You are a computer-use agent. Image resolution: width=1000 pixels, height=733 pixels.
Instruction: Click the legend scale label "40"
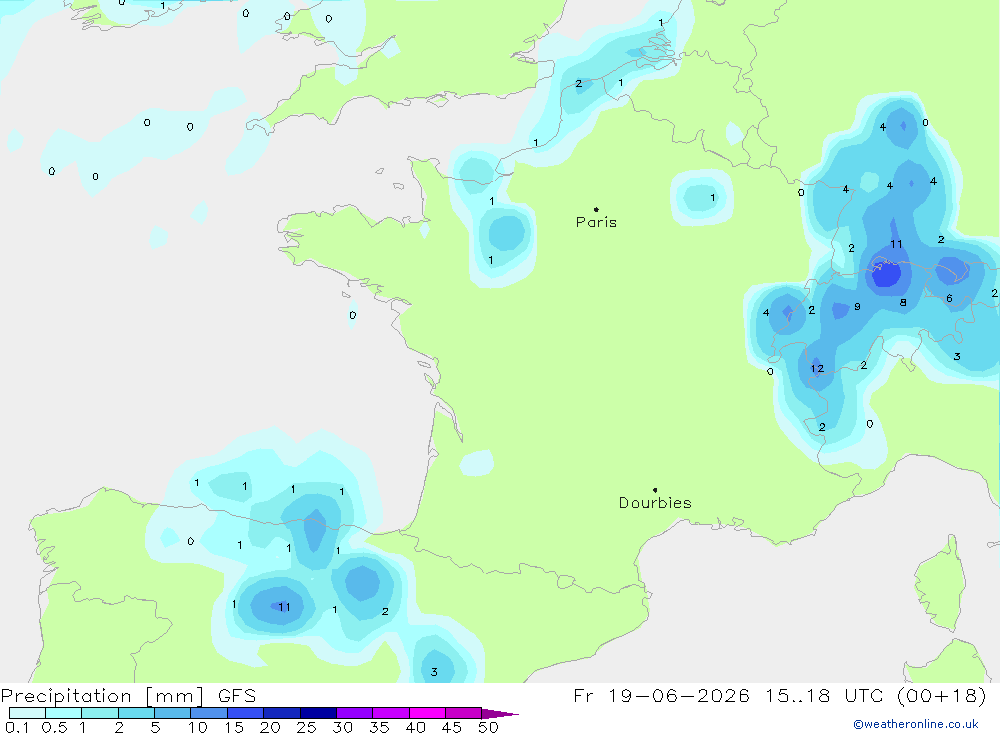point(416,727)
